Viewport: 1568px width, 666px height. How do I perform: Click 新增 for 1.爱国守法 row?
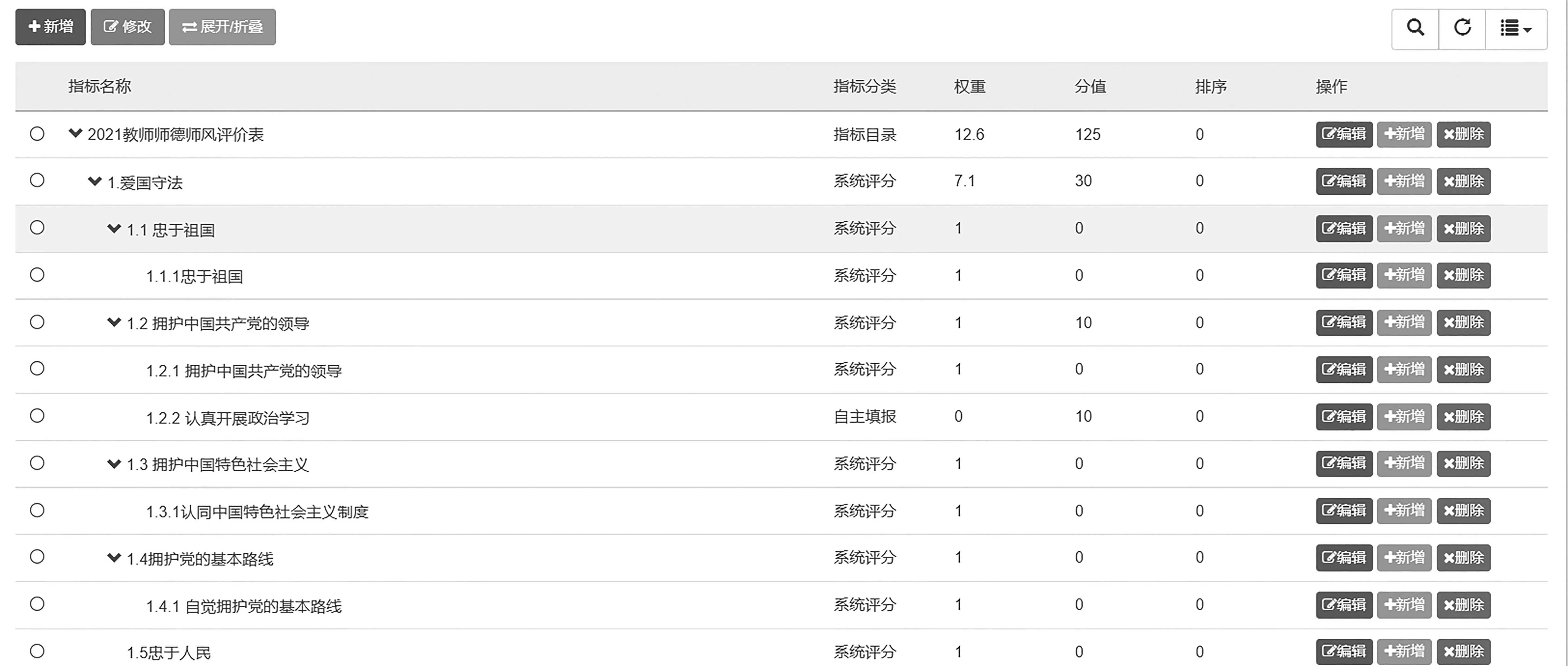coord(1404,181)
